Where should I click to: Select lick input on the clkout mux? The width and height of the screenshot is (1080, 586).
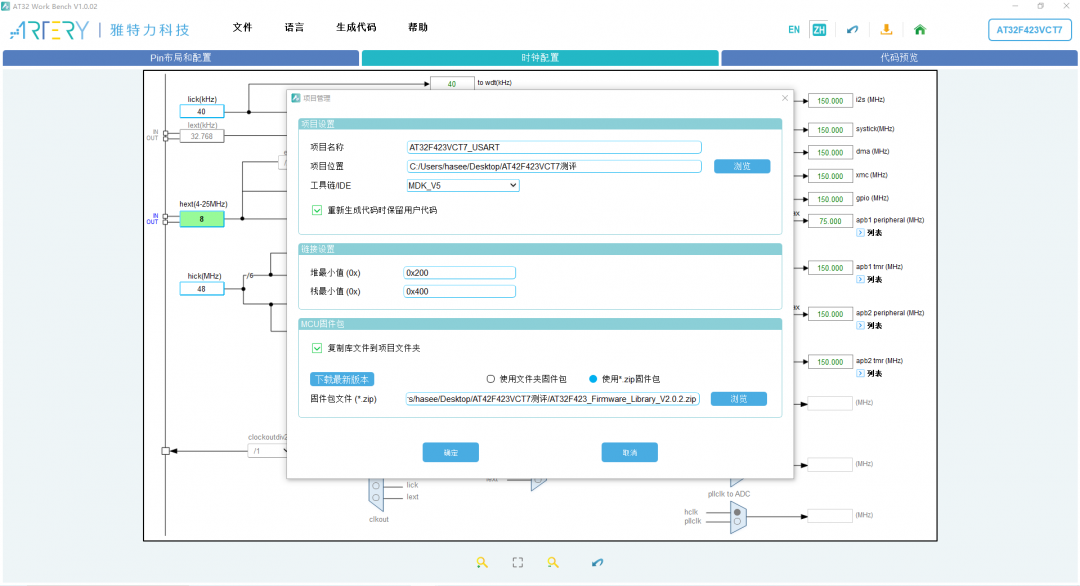point(376,485)
